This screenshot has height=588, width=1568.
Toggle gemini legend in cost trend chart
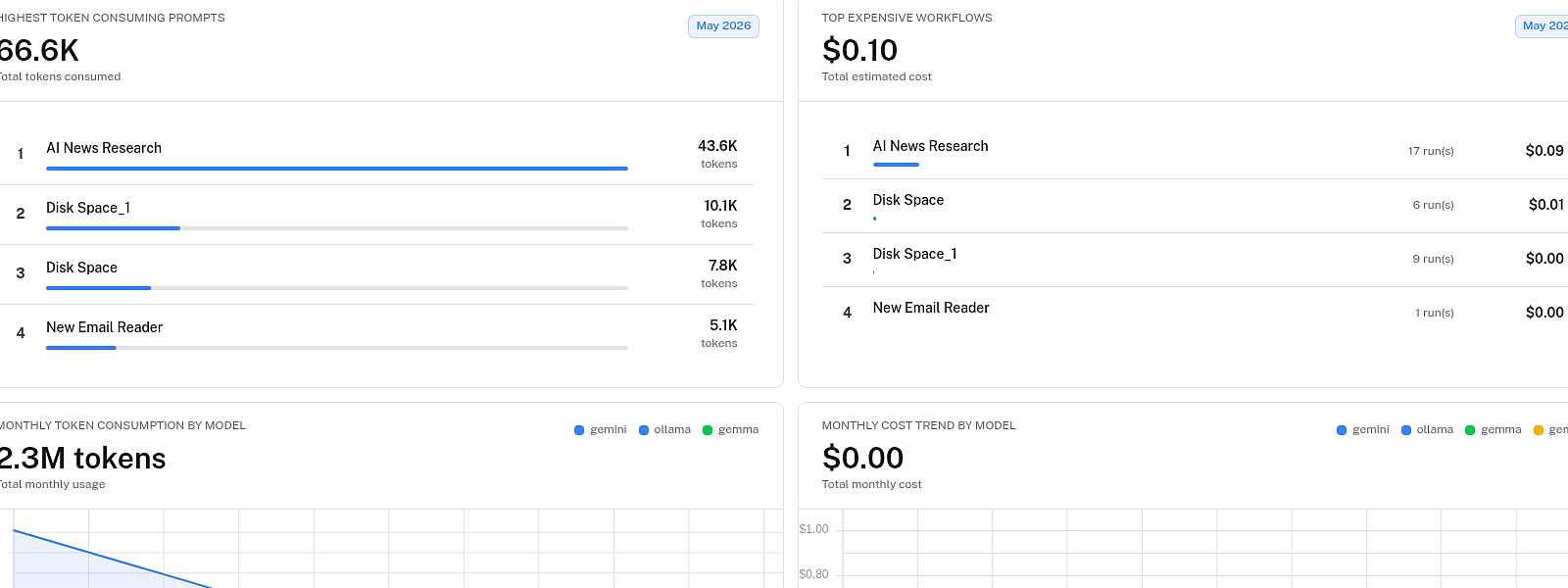[x=1362, y=429]
